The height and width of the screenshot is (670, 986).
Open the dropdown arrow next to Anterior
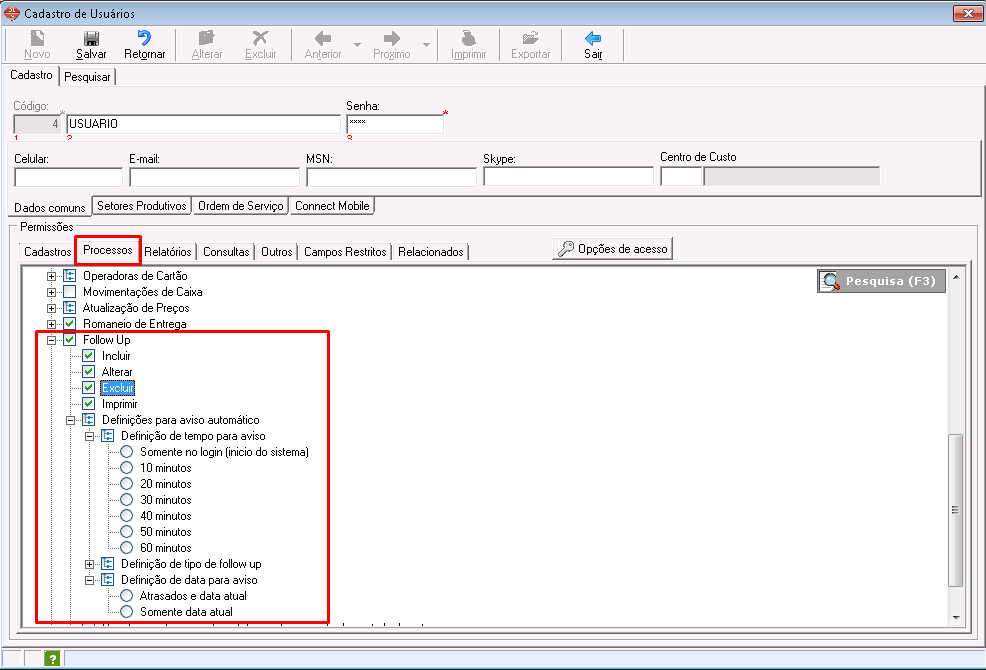tap(357, 45)
